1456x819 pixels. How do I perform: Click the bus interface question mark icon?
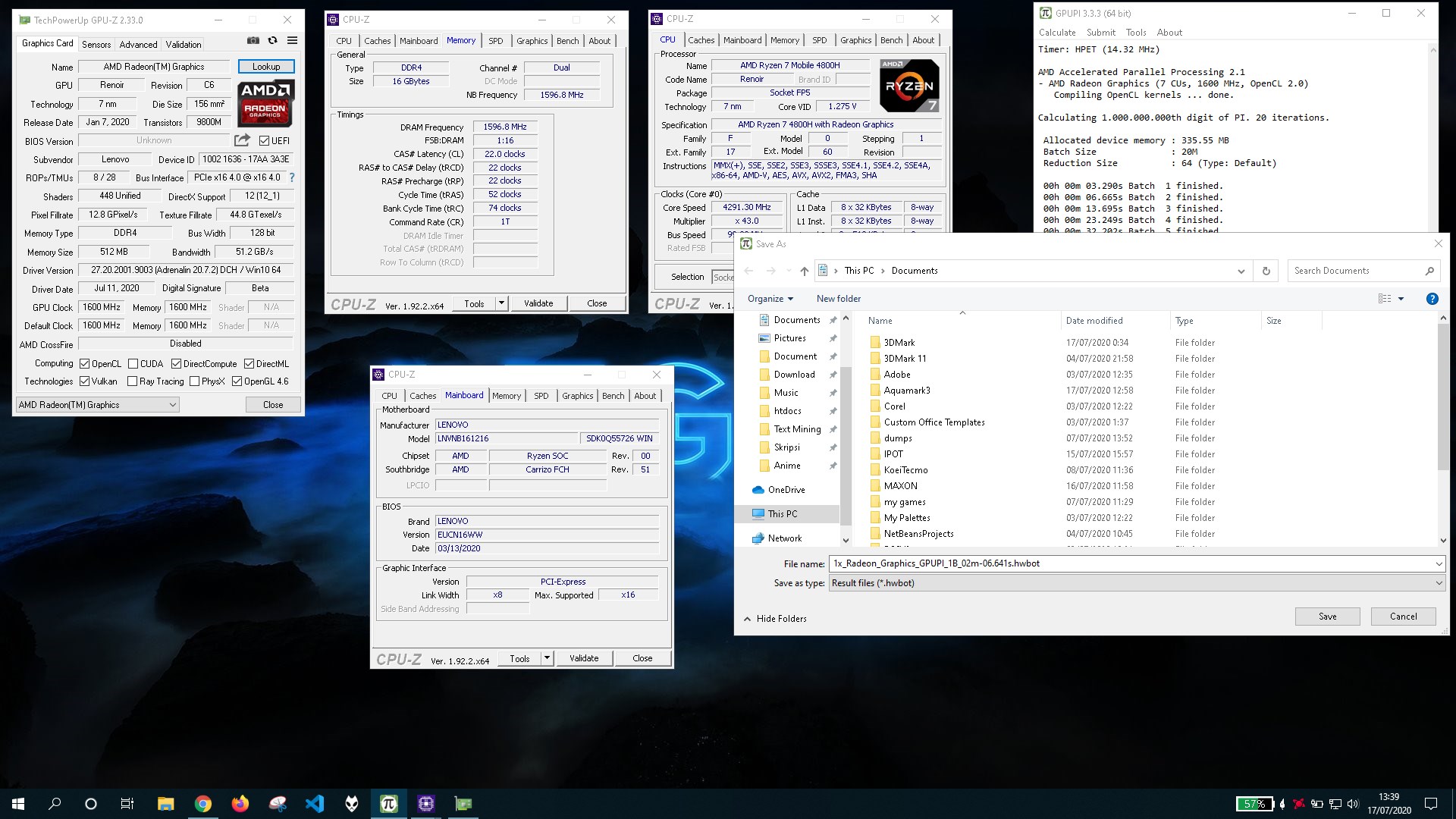pyautogui.click(x=292, y=177)
